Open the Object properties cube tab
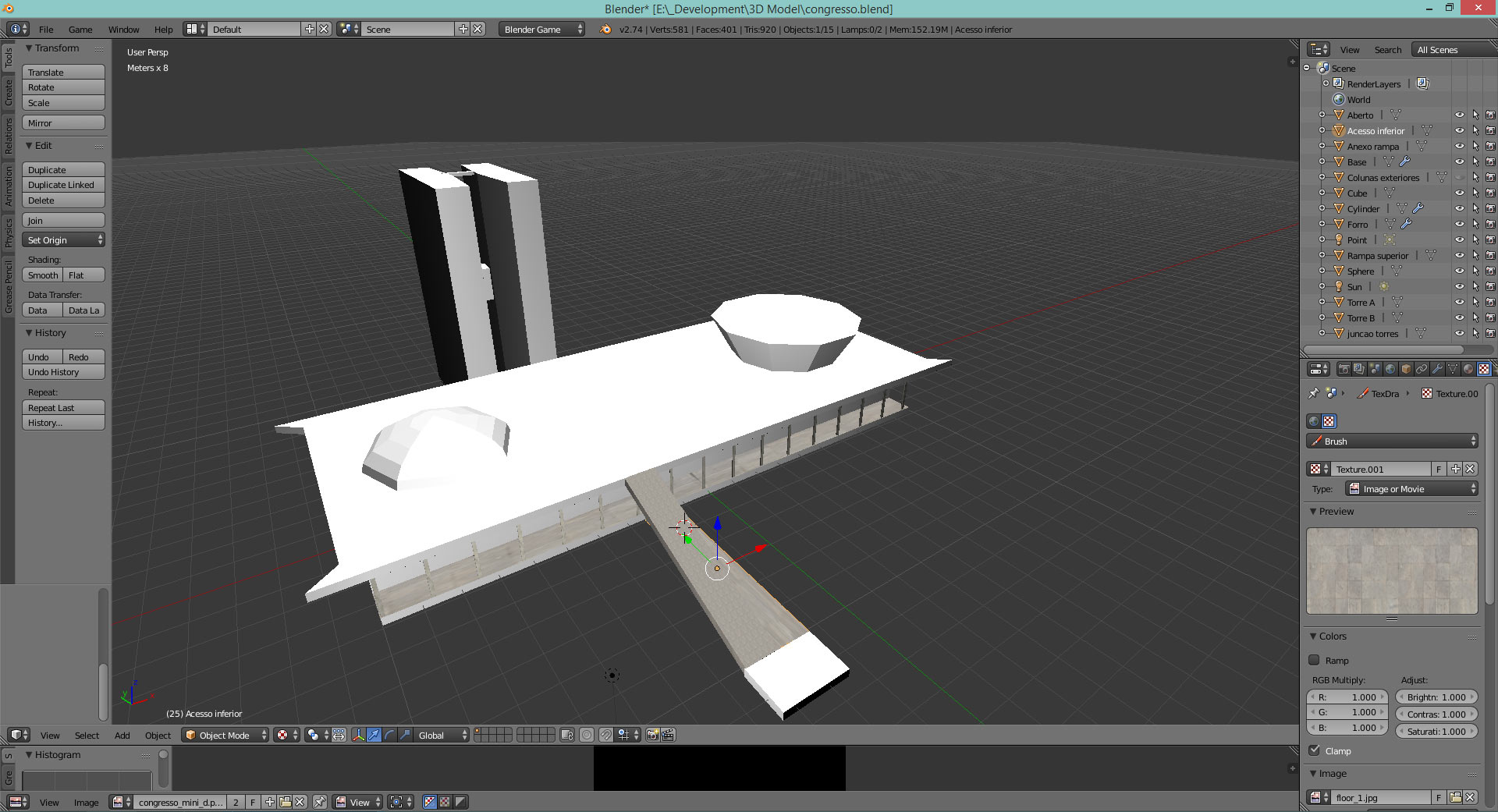Screen dimensions: 1498x812 pos(1406,369)
